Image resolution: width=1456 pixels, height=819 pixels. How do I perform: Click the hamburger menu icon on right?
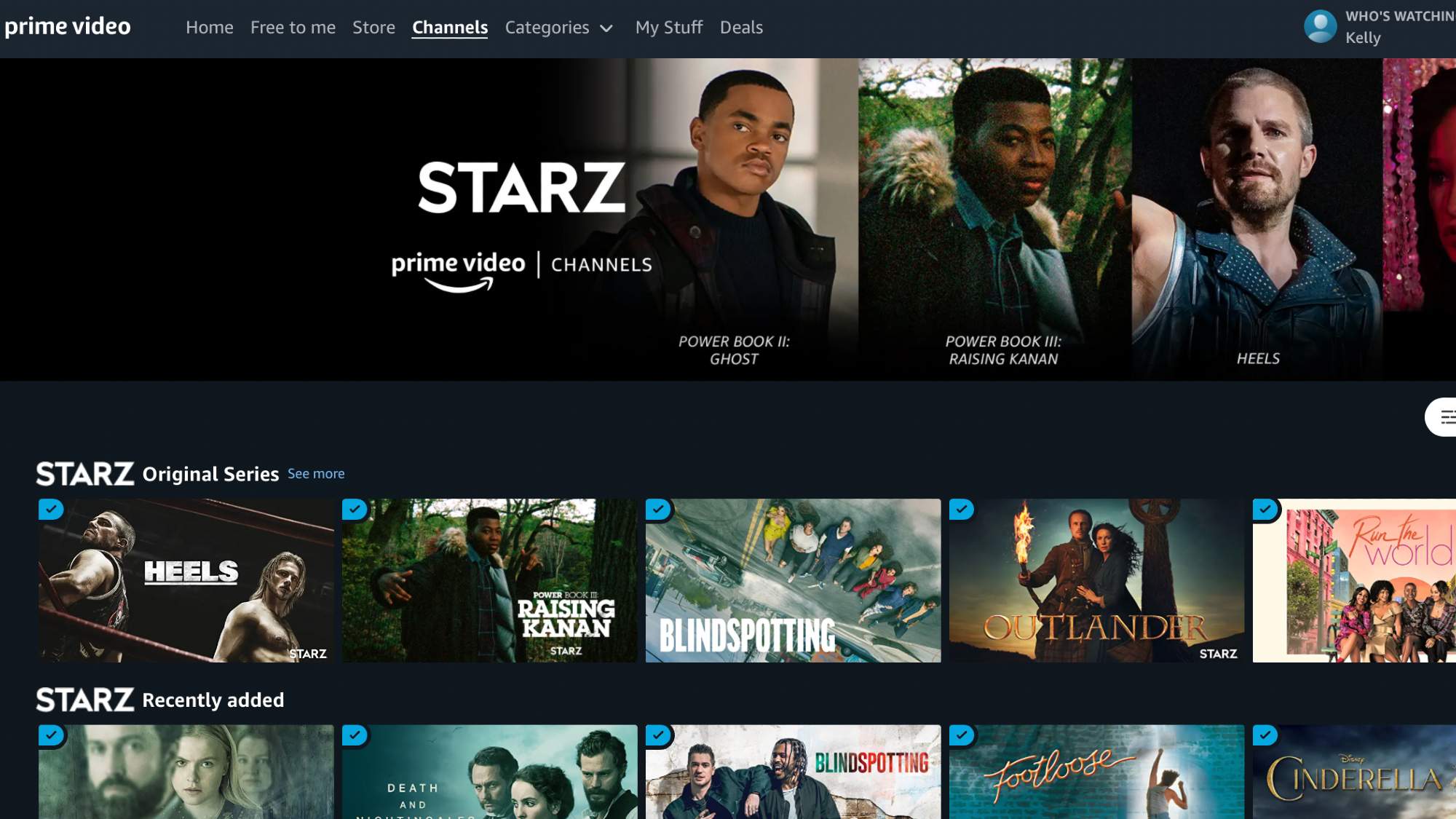point(1446,416)
